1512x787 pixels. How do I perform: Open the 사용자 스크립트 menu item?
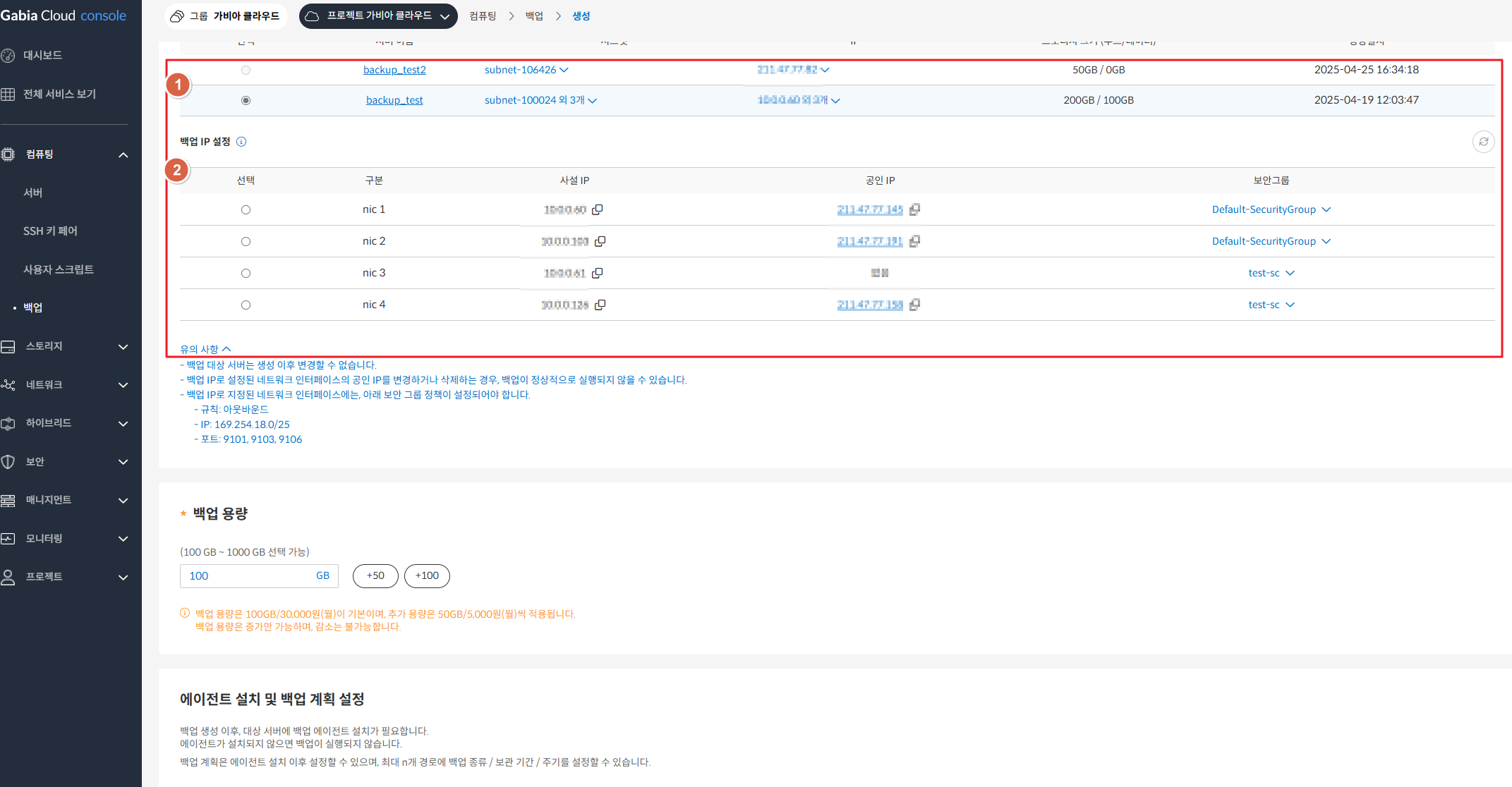[59, 269]
